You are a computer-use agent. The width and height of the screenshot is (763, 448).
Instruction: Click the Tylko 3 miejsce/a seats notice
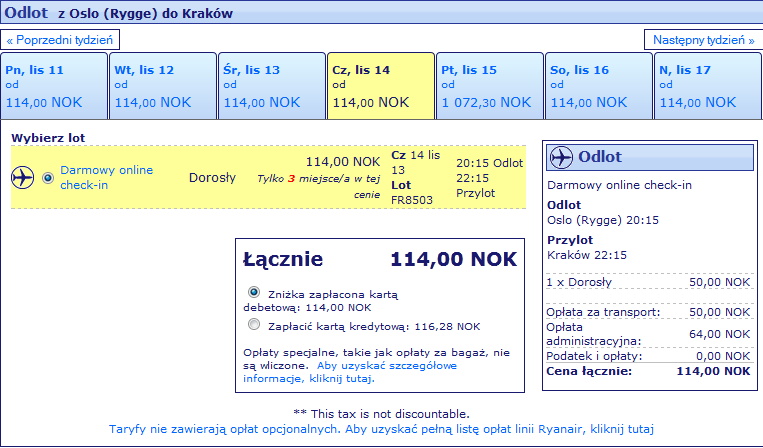[x=319, y=186]
